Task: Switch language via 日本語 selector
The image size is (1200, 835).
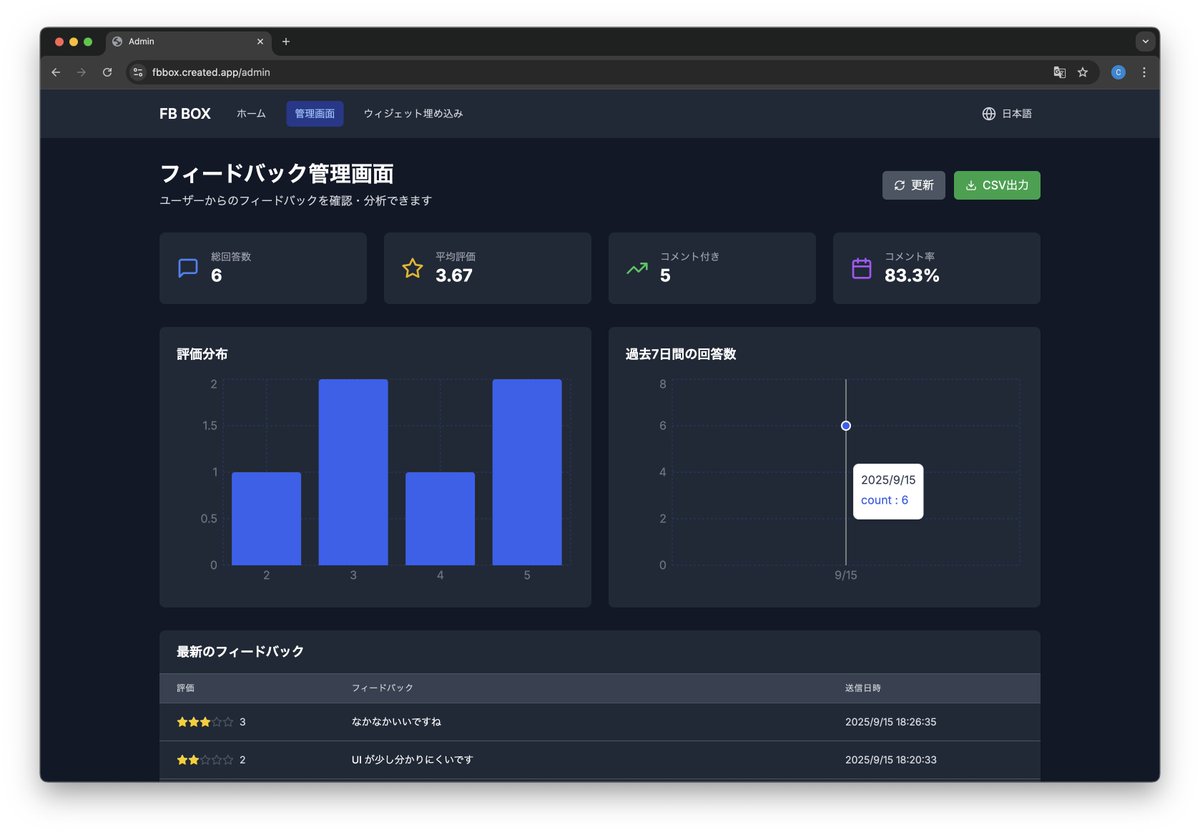Action: [x=1007, y=114]
